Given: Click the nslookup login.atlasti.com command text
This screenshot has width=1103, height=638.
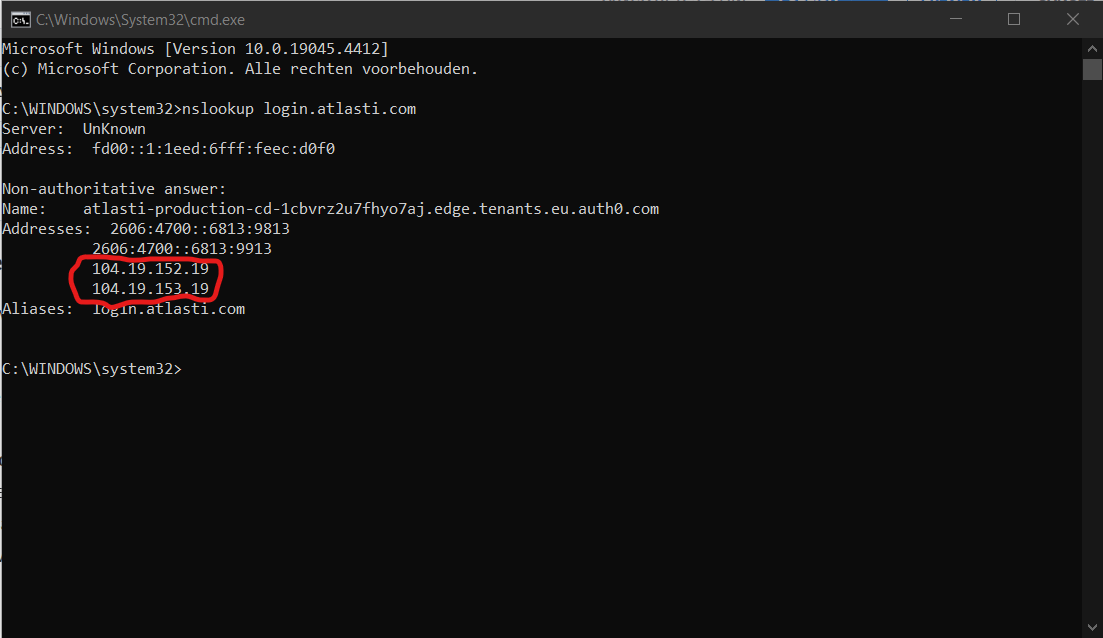Looking at the screenshot, I should (x=299, y=109).
